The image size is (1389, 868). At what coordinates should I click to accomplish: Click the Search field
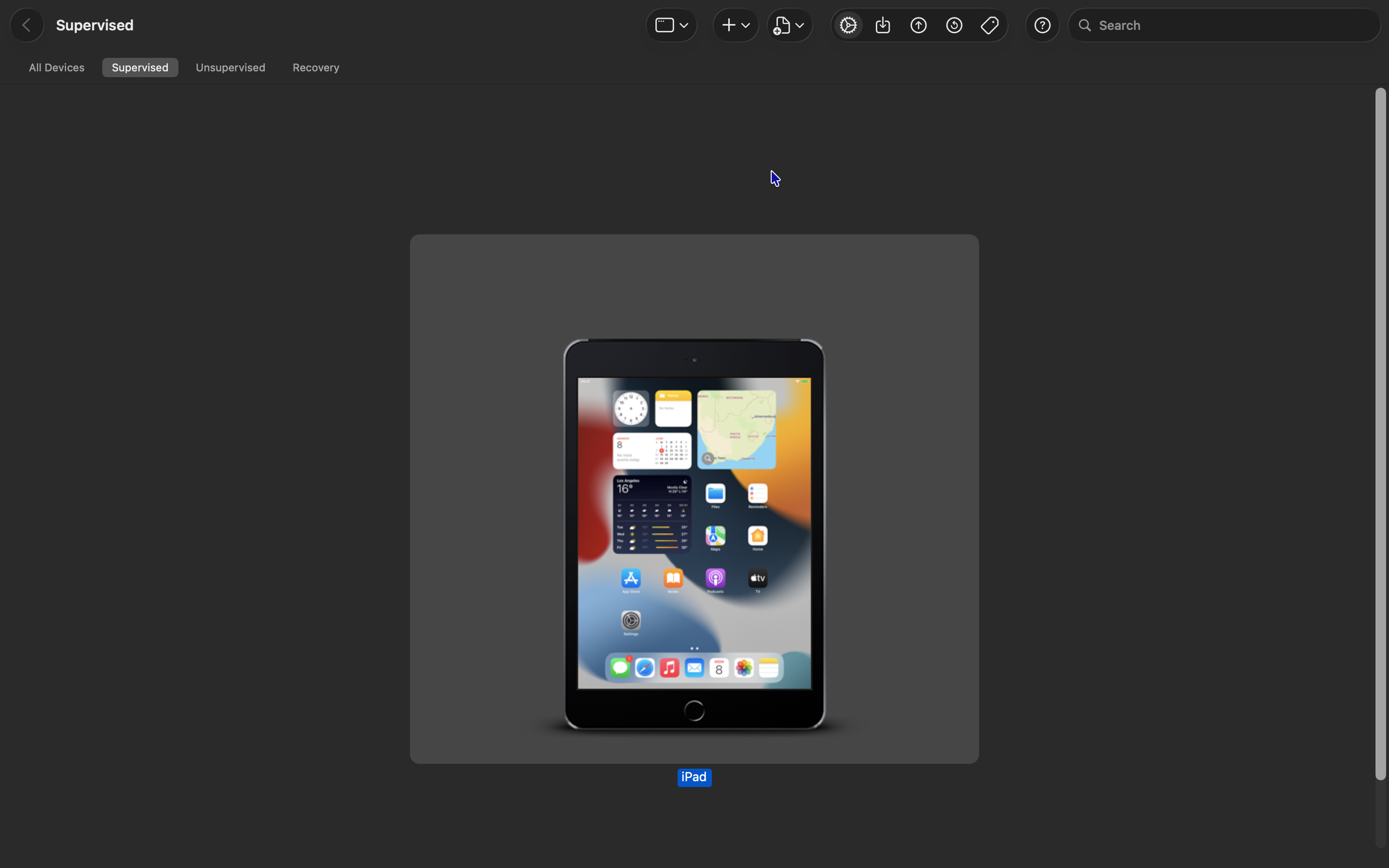1224,25
